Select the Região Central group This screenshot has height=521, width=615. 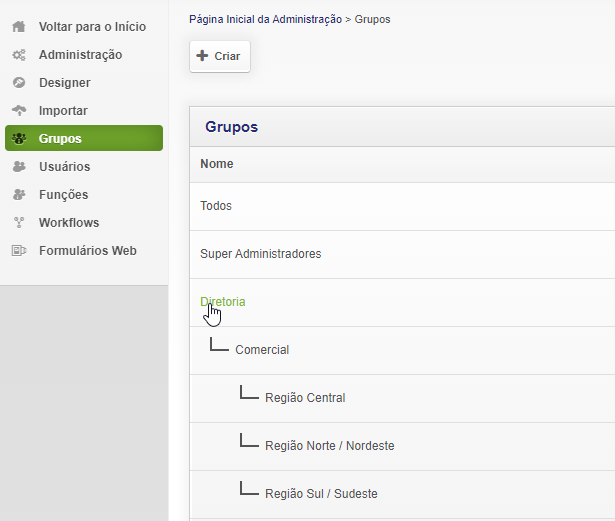click(305, 398)
